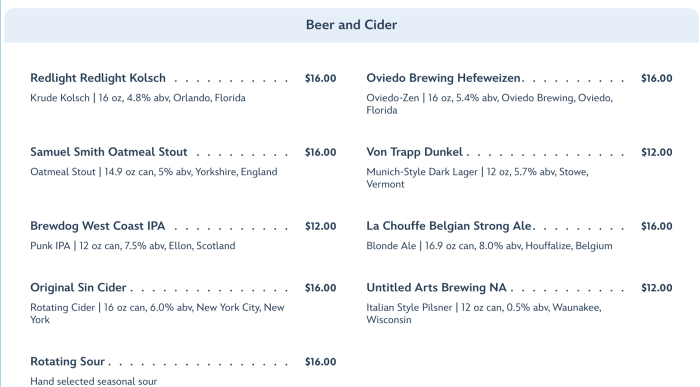Click the Munich-Style Dark Lager description

(477, 178)
